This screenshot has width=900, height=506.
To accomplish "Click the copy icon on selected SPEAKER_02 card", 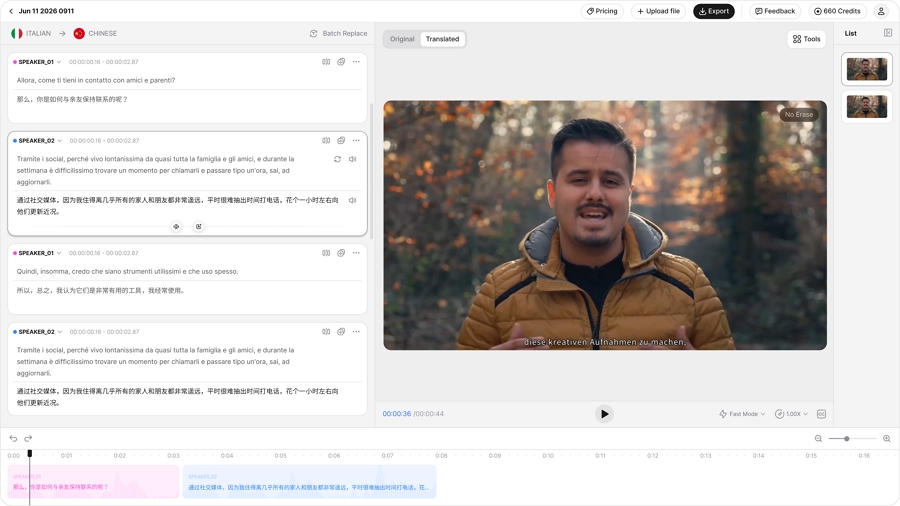I will (x=341, y=140).
